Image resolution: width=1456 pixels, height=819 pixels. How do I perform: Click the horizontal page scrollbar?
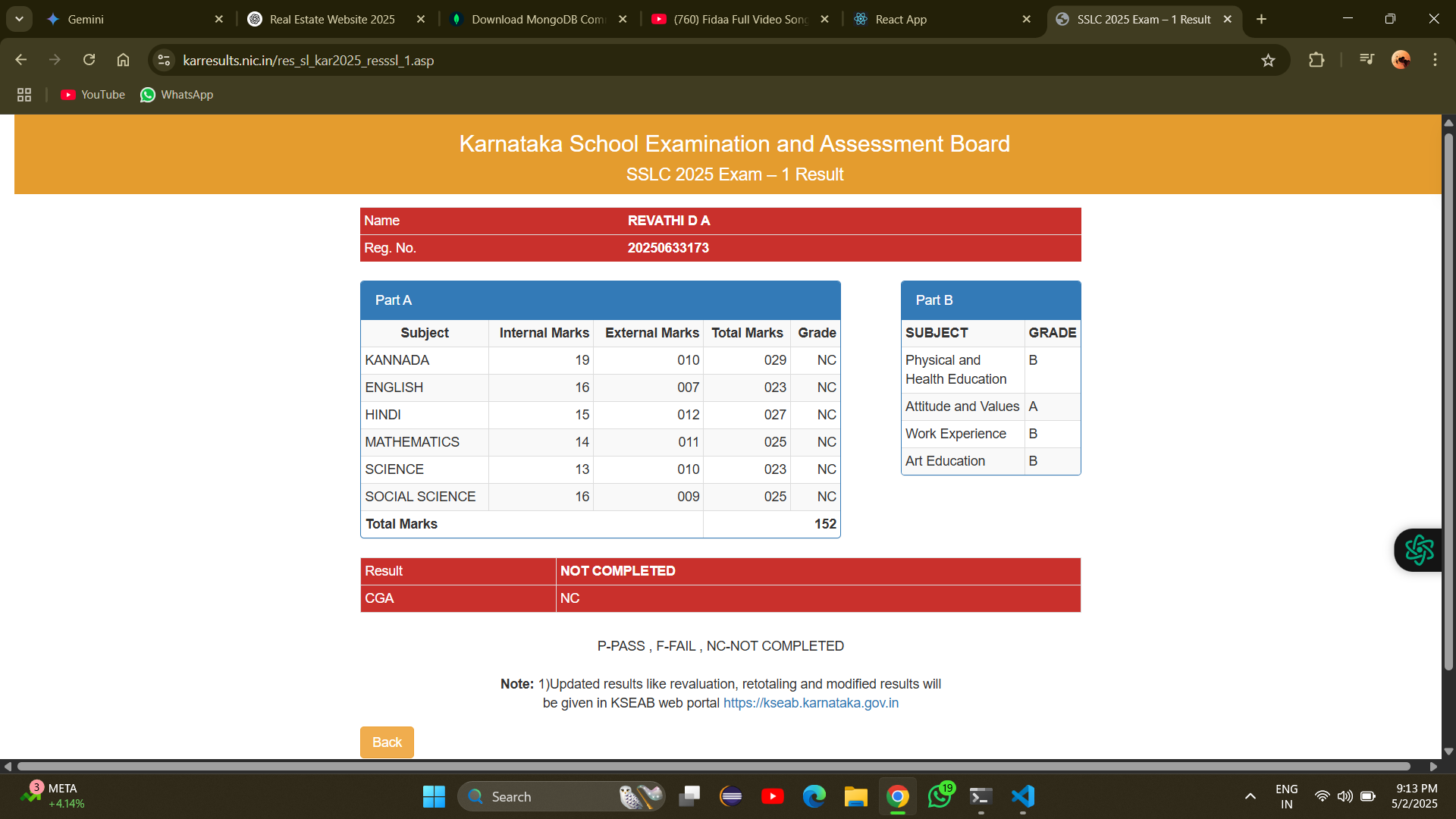713,767
